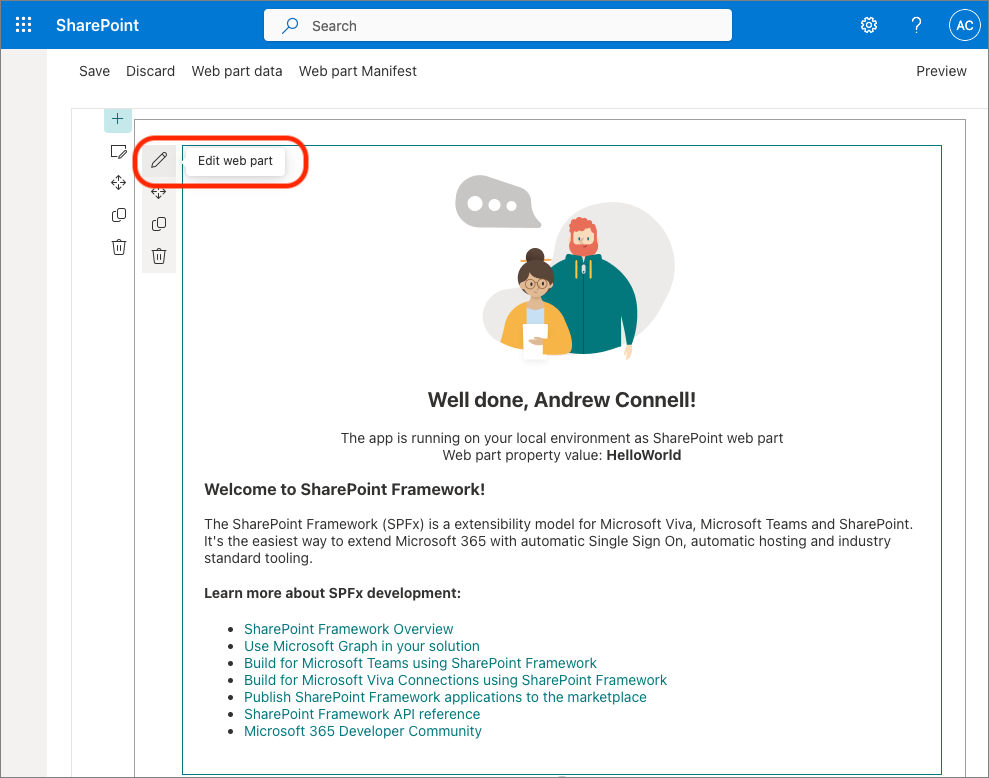Click the 'Edit web part' tooltip label
This screenshot has height=778, width=989.
[235, 161]
